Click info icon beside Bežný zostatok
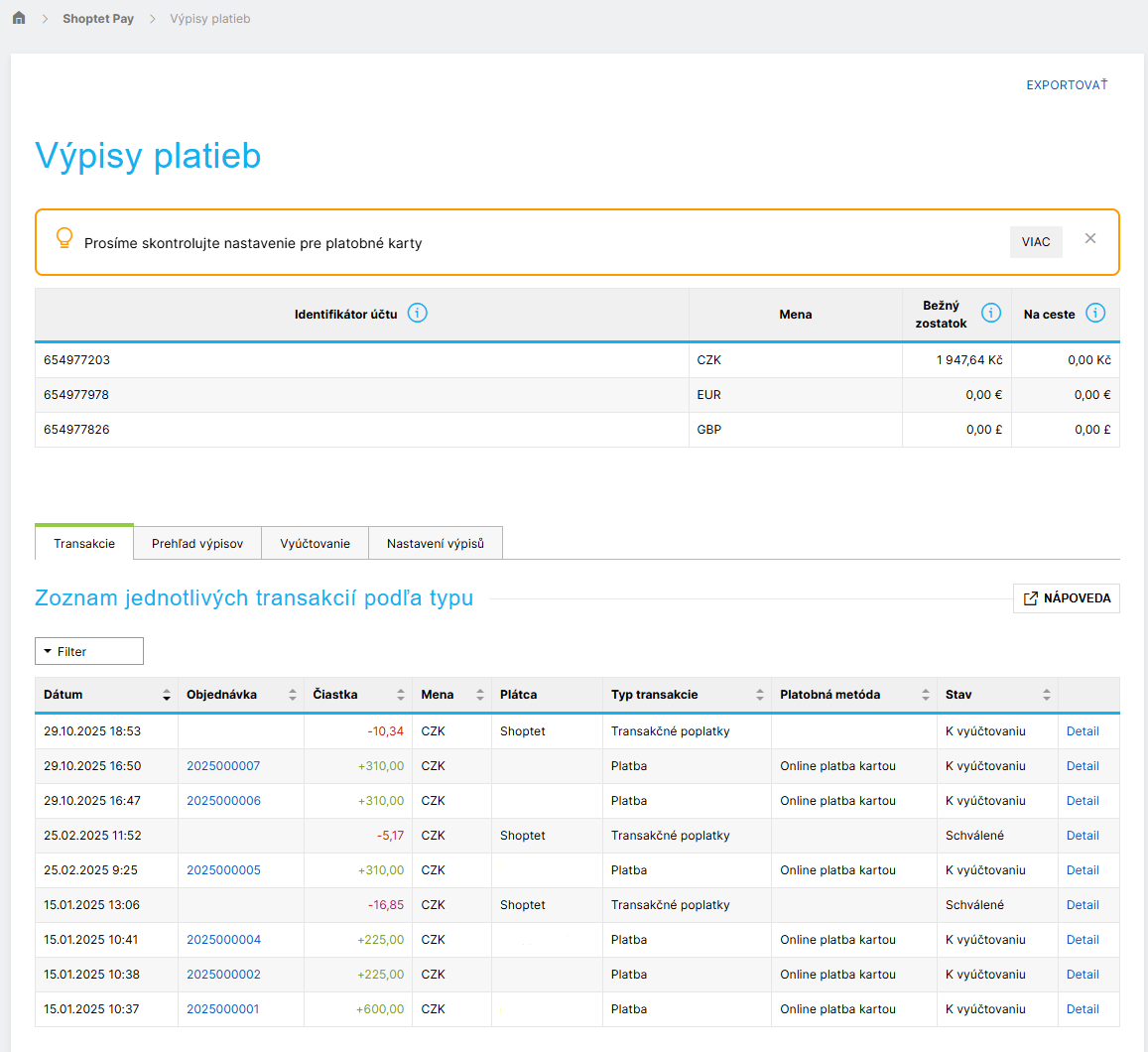 click(x=990, y=314)
